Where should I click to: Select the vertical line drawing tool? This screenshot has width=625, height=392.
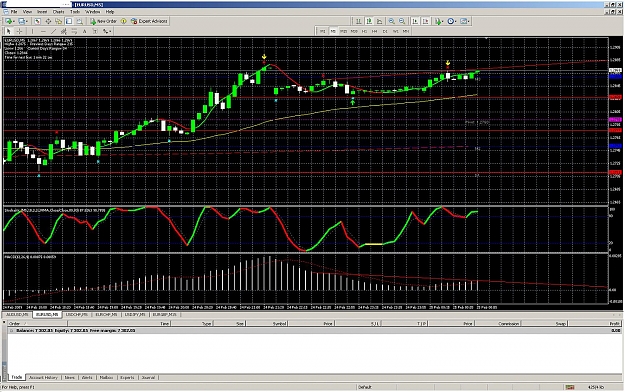33,31
